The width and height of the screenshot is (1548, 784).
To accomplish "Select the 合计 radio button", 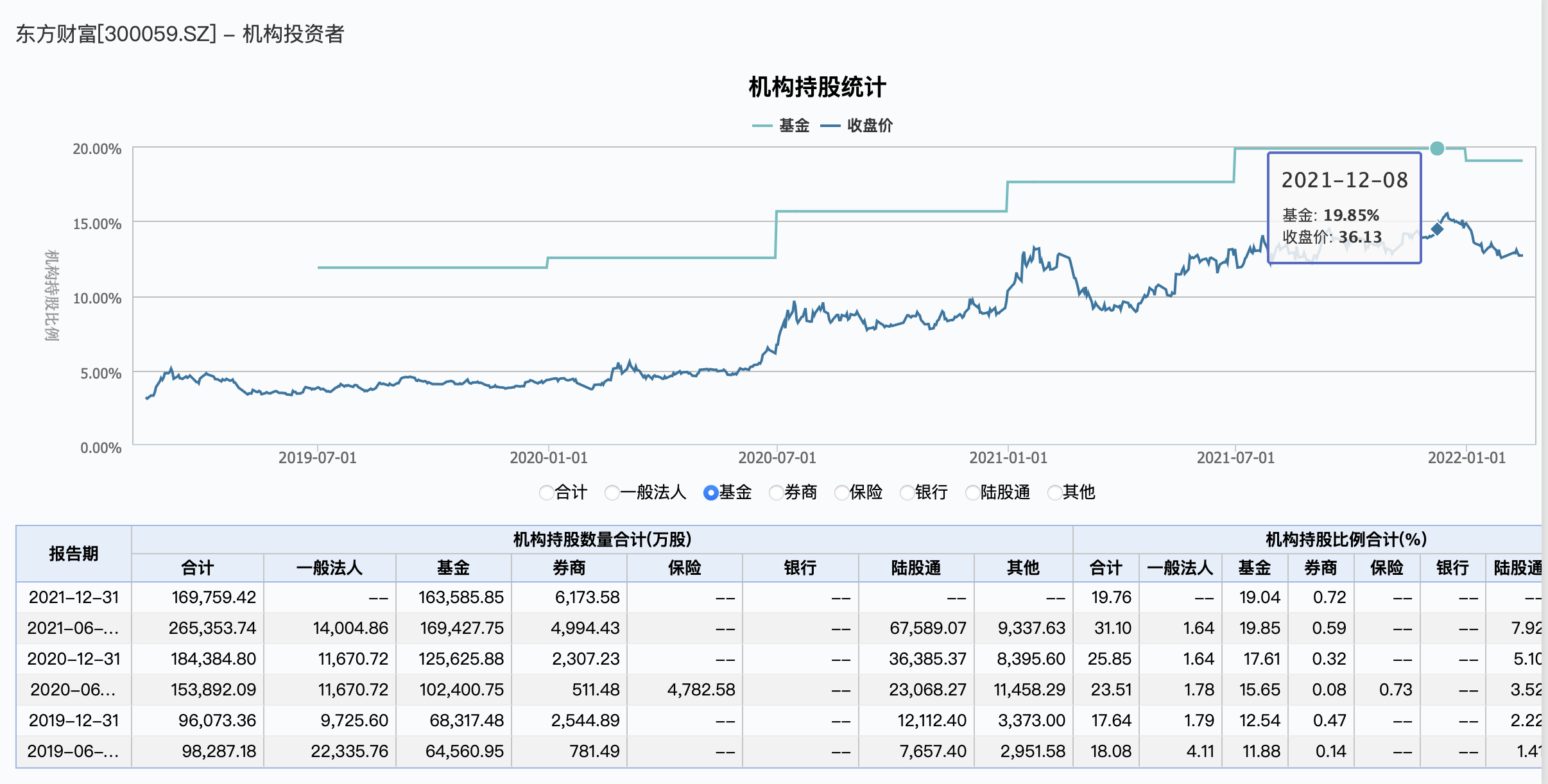I will (546, 493).
